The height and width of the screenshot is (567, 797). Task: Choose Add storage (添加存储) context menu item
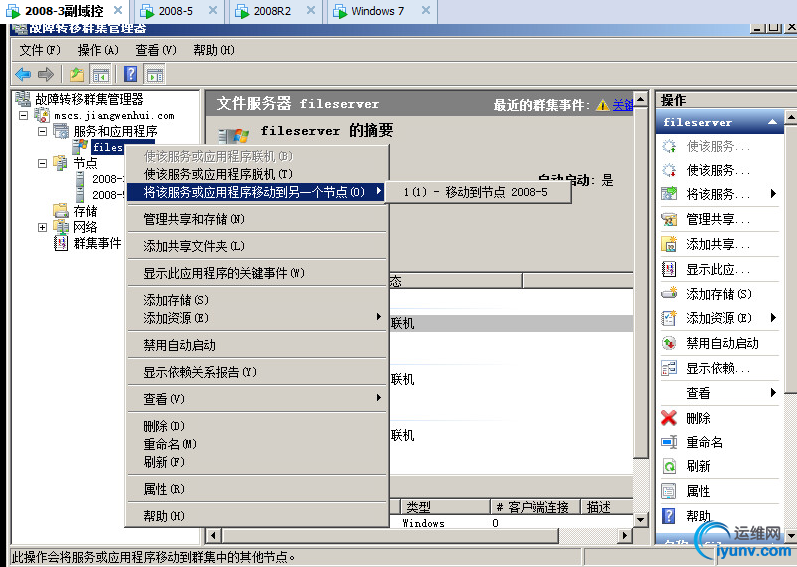(257, 300)
